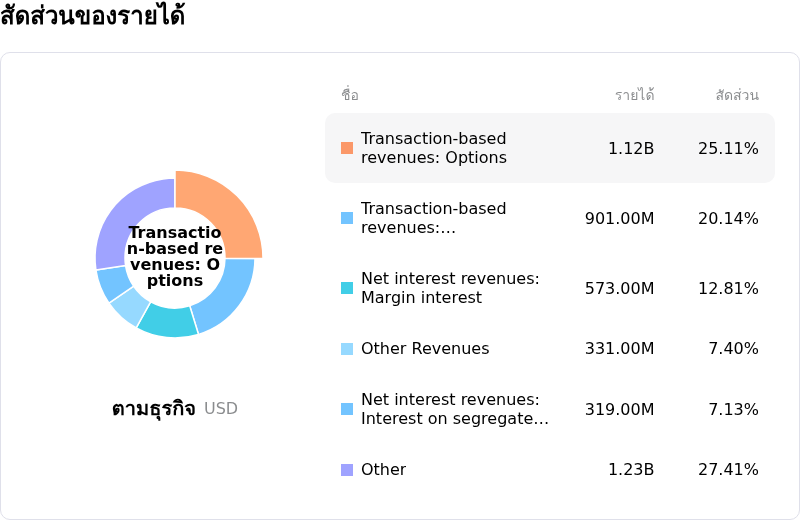Click the blue swatch beside 901.00M row
800x520 pixels.
pyautogui.click(x=347, y=218)
